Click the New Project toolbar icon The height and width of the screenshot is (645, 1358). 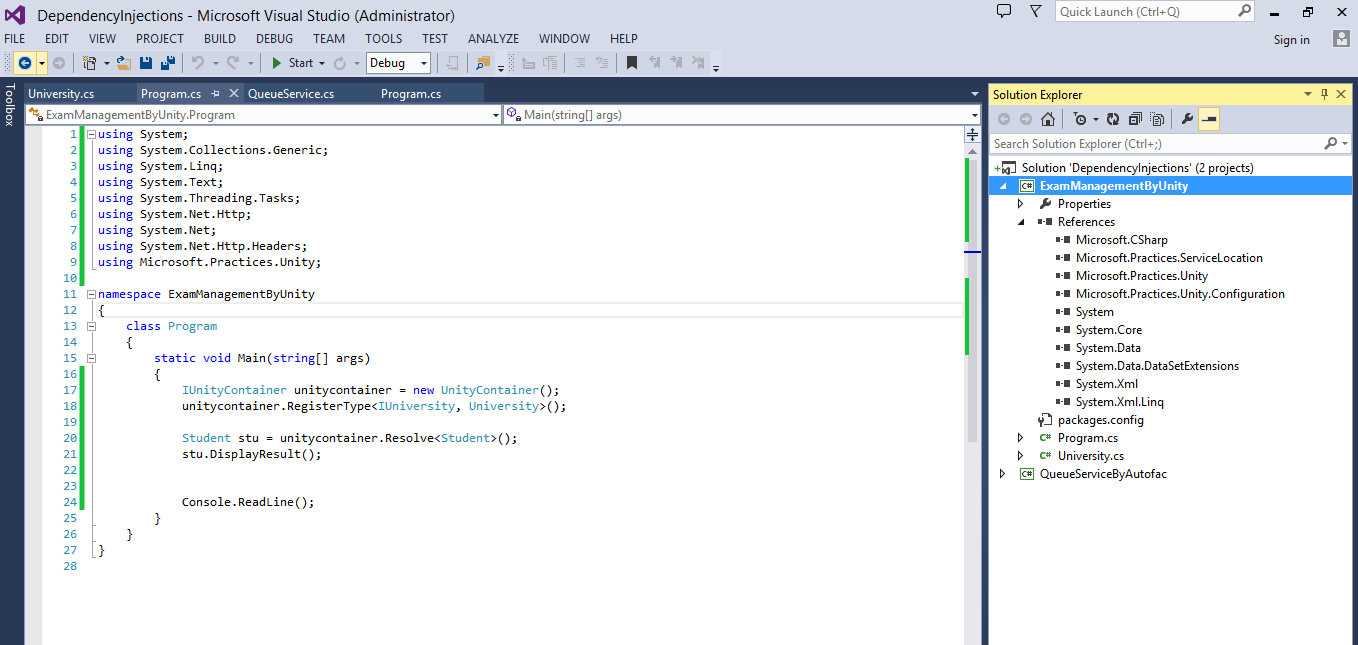click(x=90, y=63)
